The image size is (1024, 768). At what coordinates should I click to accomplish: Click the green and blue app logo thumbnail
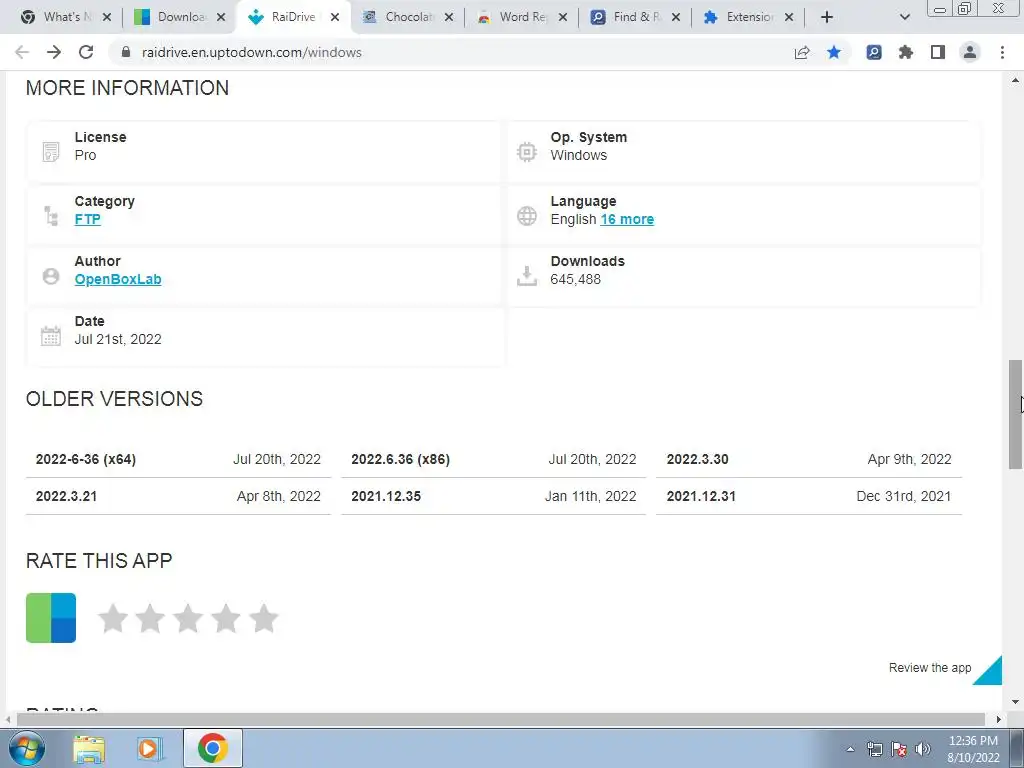coord(51,618)
